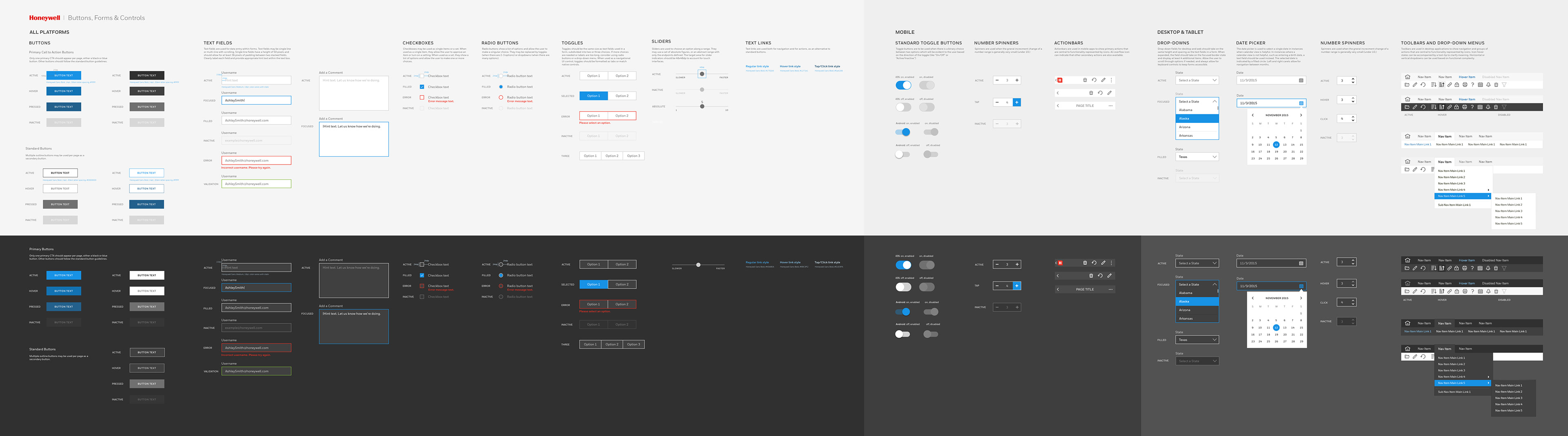
Task: Click open-folder icon in topmost light toolbar
Action: (x=1407, y=85)
